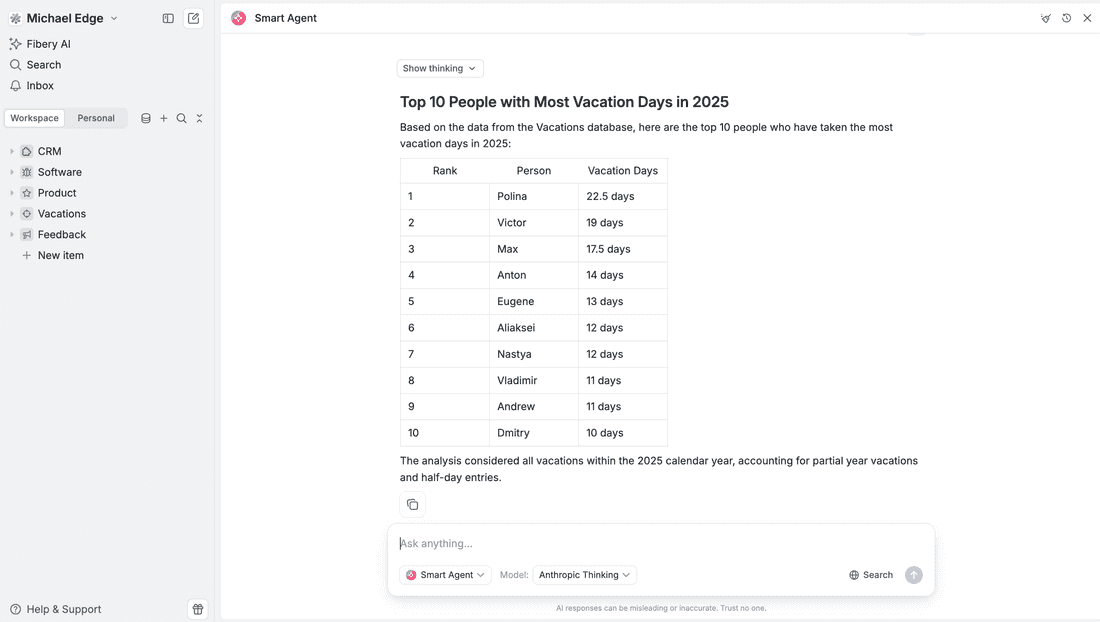Click the sidebar search magnifier icon
The image size is (1100, 622).
(x=181, y=118)
